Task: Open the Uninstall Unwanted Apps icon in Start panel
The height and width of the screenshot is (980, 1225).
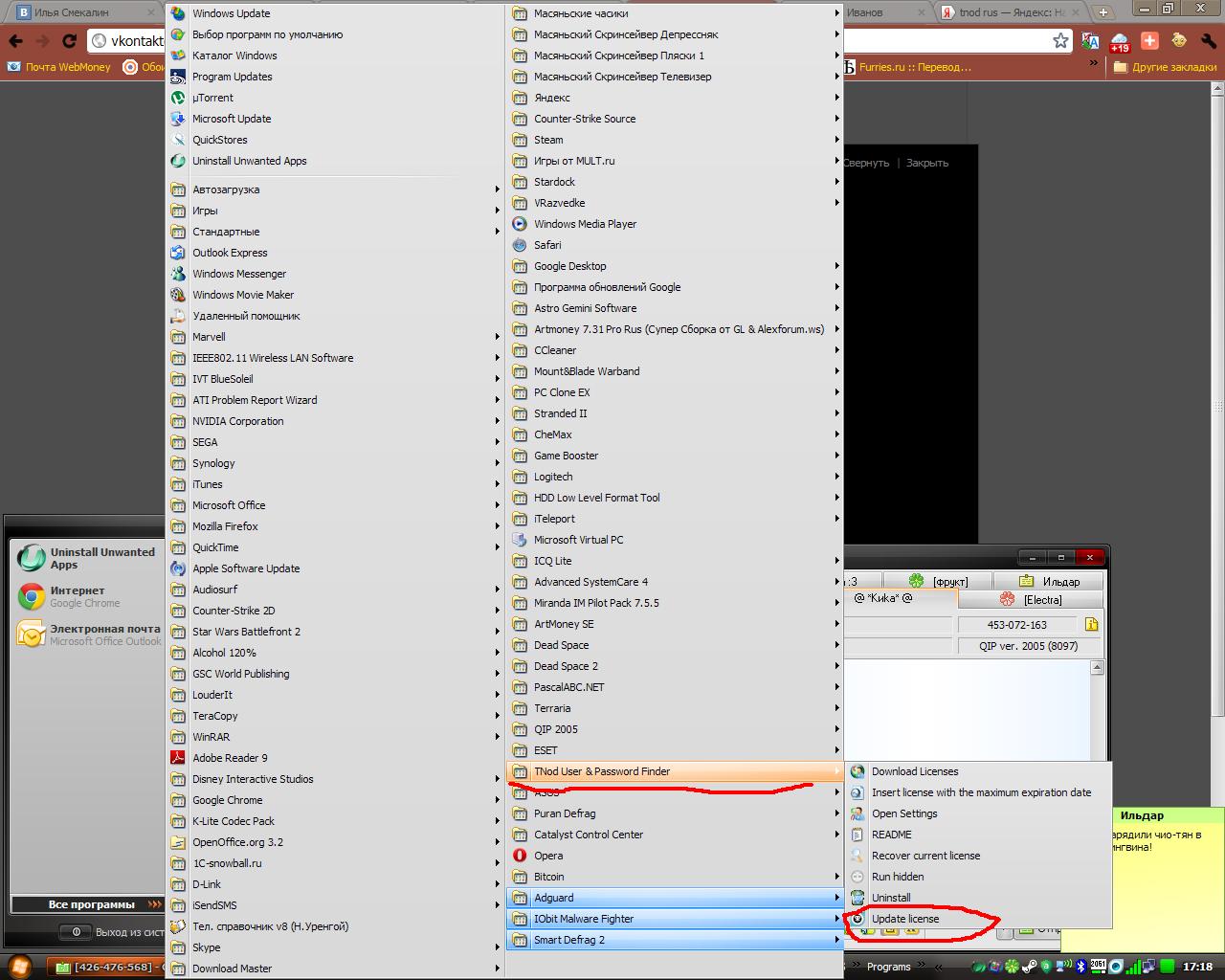Action: 32,559
